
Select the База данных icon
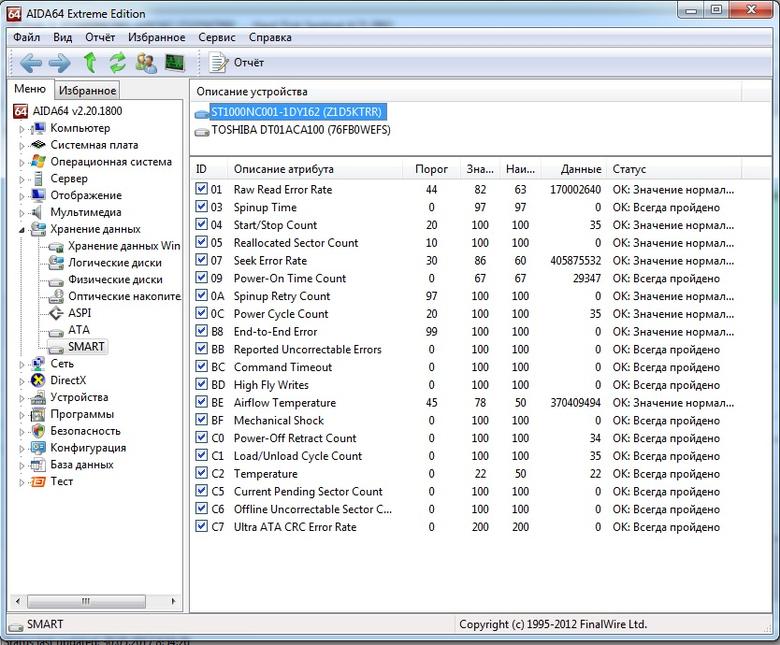click(38, 464)
